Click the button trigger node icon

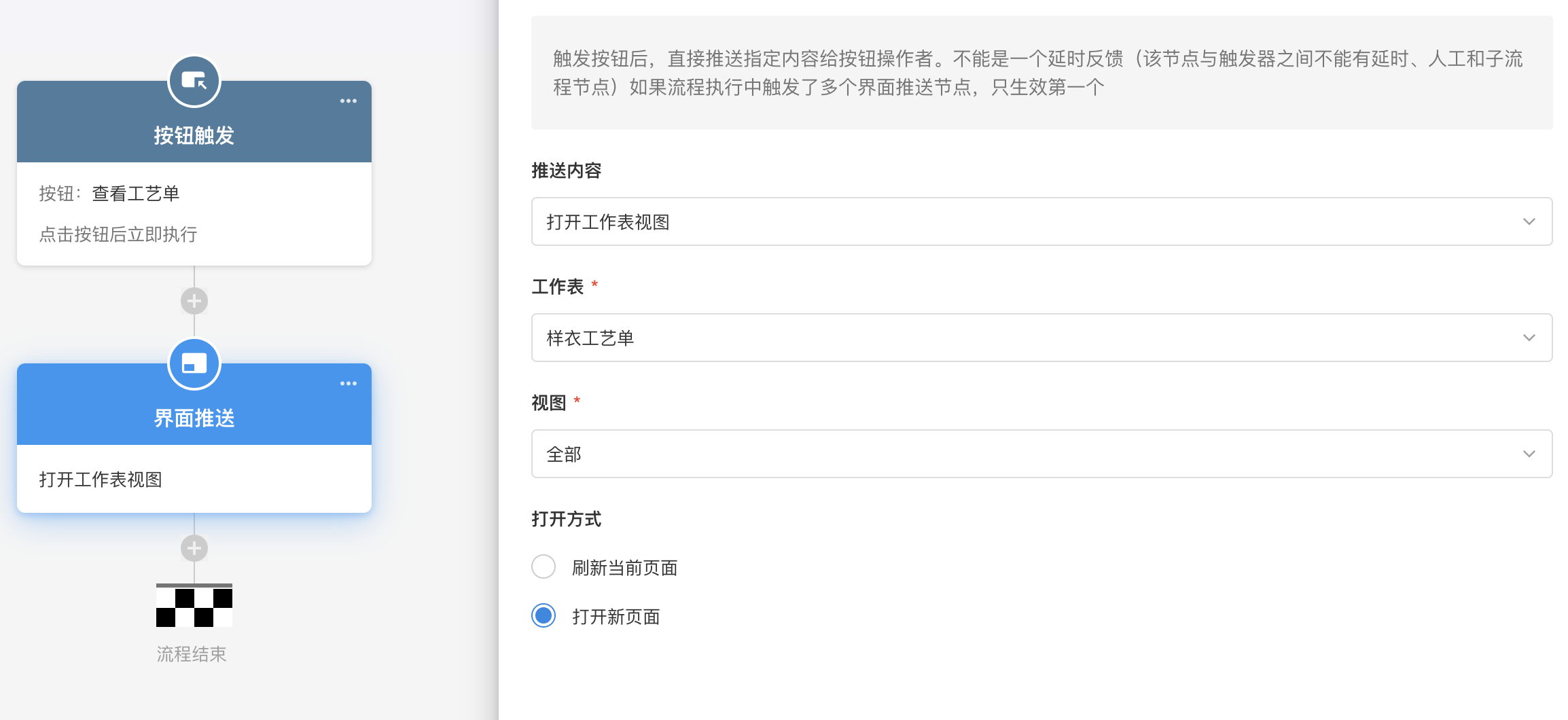(x=194, y=82)
